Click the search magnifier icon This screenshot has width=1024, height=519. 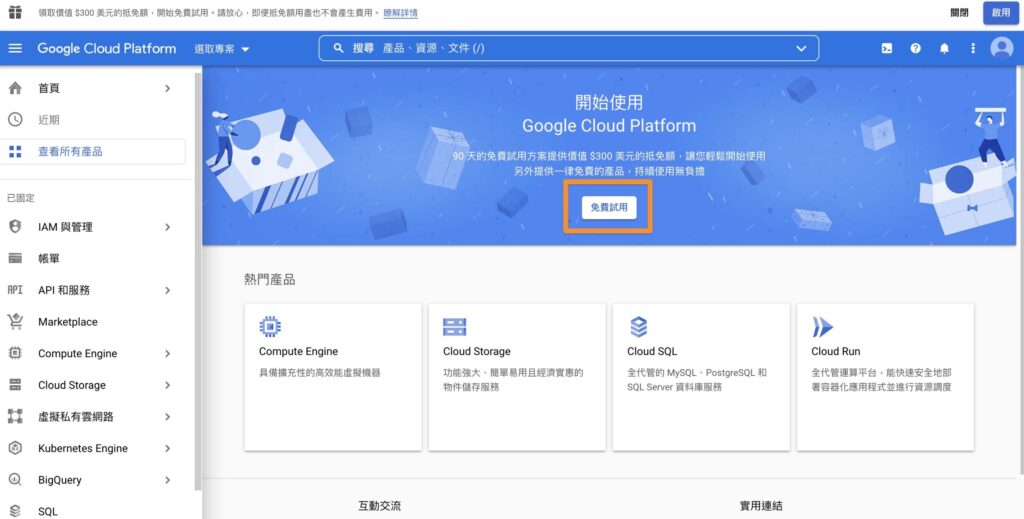(338, 48)
